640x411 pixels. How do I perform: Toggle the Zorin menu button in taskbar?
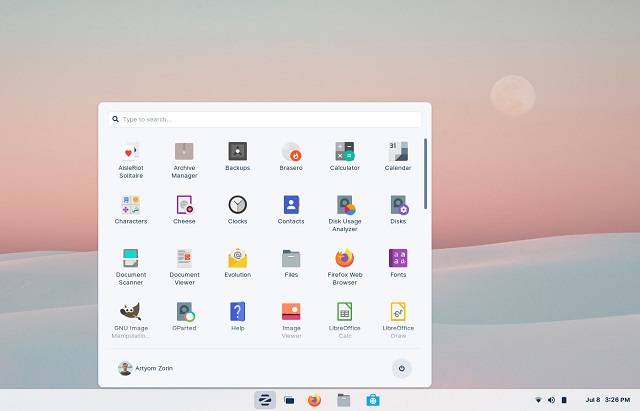[x=265, y=400]
